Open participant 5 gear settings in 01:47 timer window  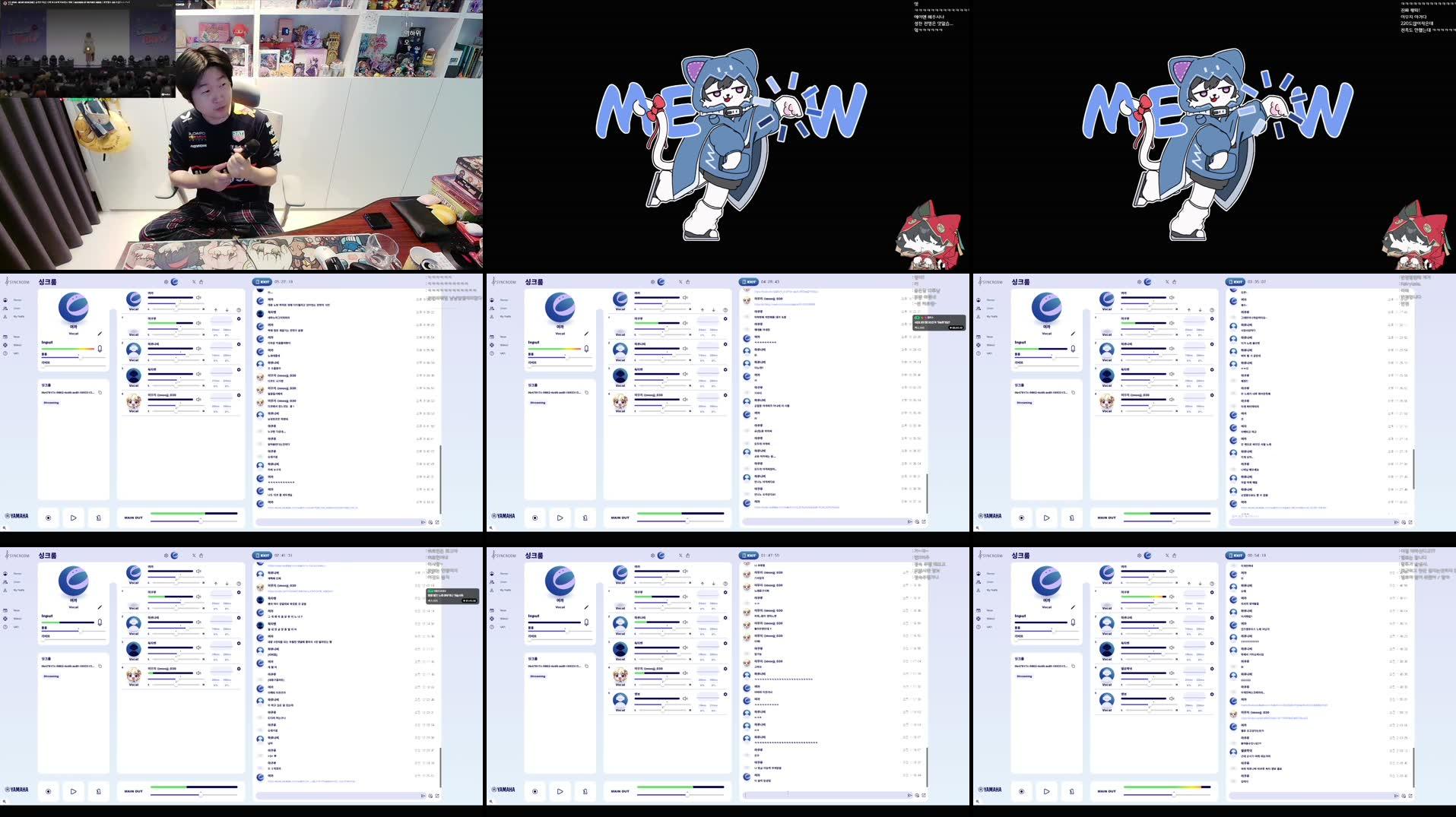click(725, 694)
